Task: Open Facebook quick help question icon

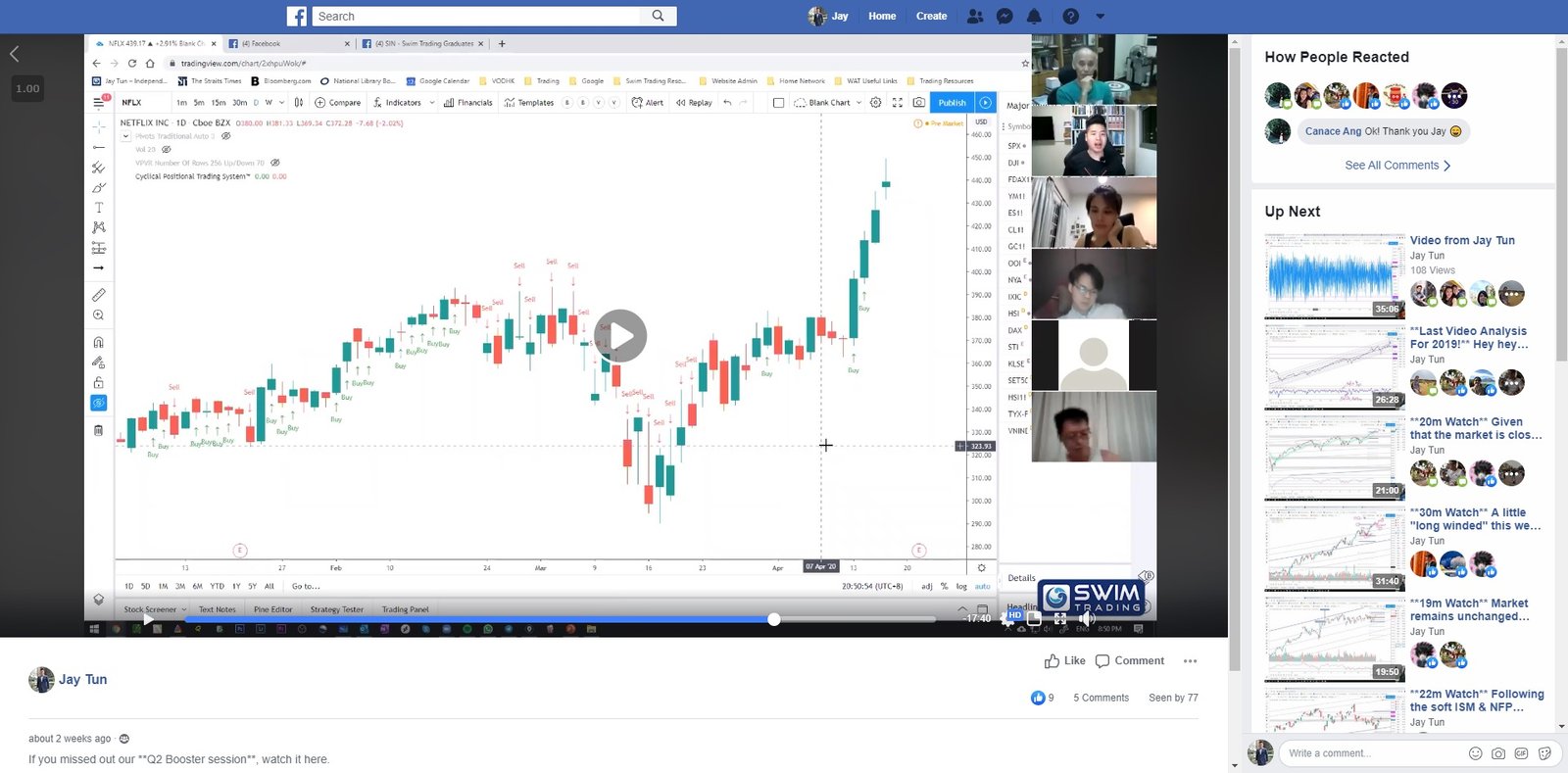Action: [1070, 17]
